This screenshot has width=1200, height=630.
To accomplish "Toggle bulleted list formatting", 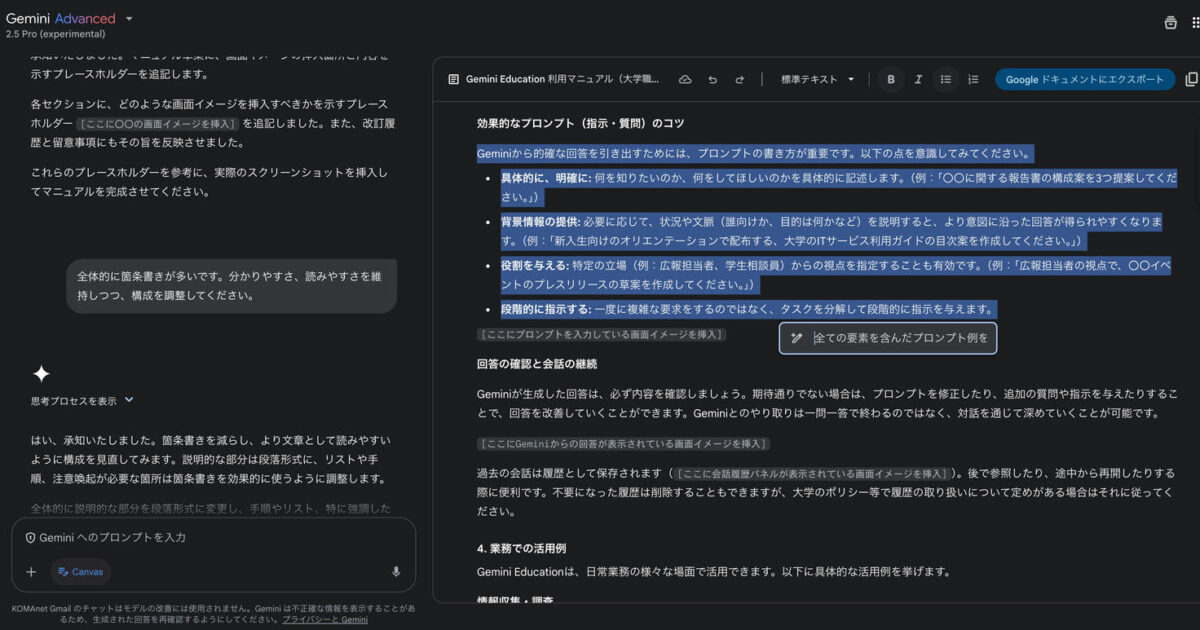I will pos(945,80).
